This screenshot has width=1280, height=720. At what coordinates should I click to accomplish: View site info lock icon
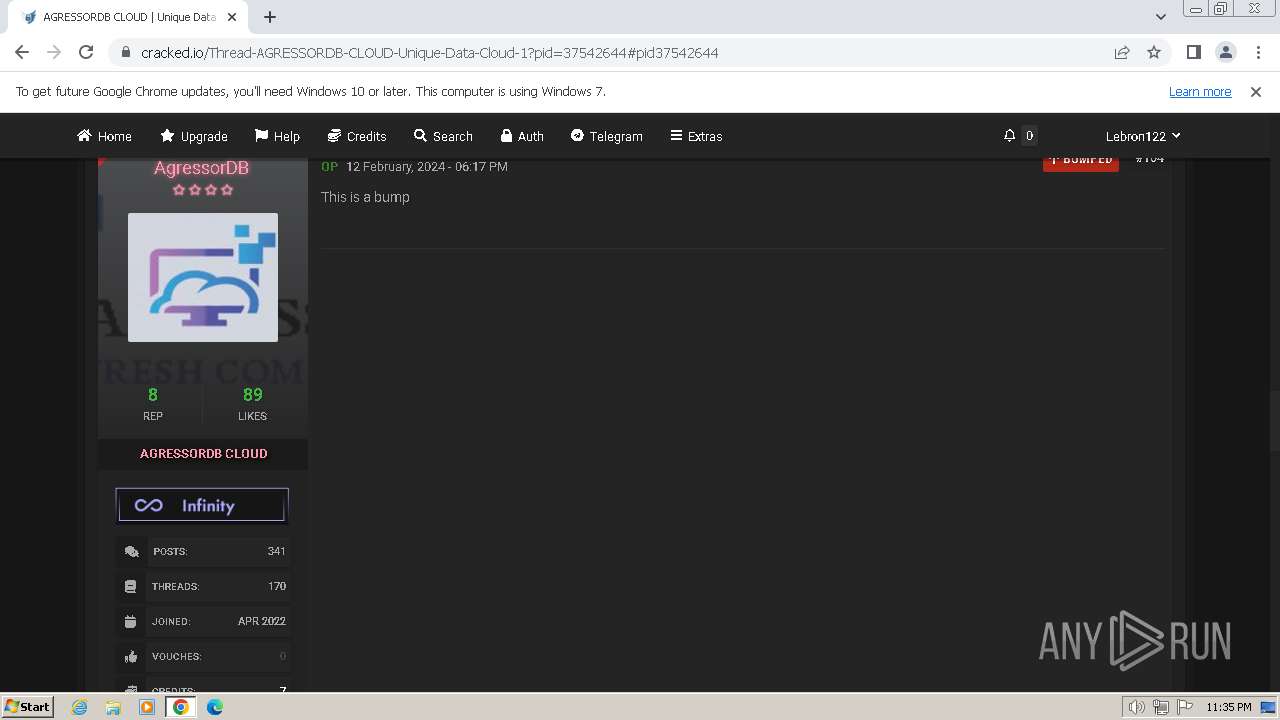point(125,53)
